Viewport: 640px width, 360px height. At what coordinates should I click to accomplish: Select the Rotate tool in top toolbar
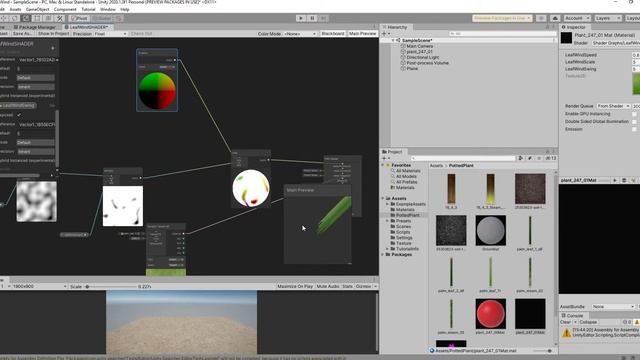tap(15, 18)
